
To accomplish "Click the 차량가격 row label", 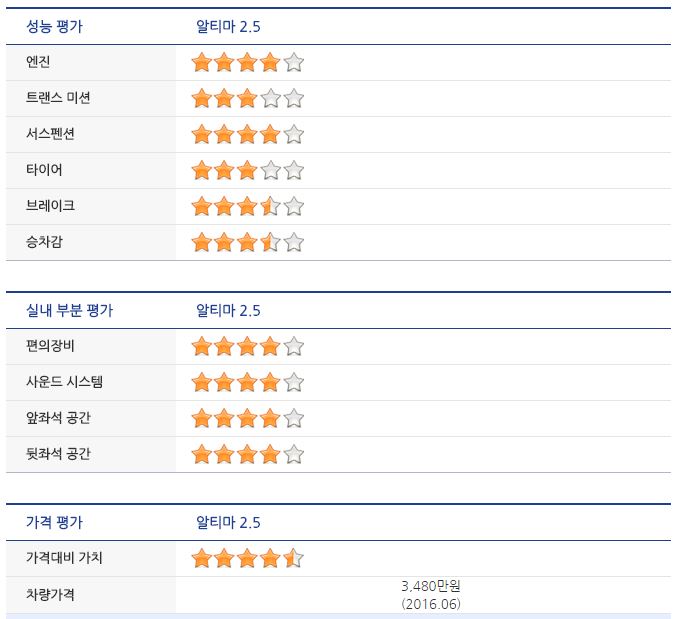I will [50, 595].
